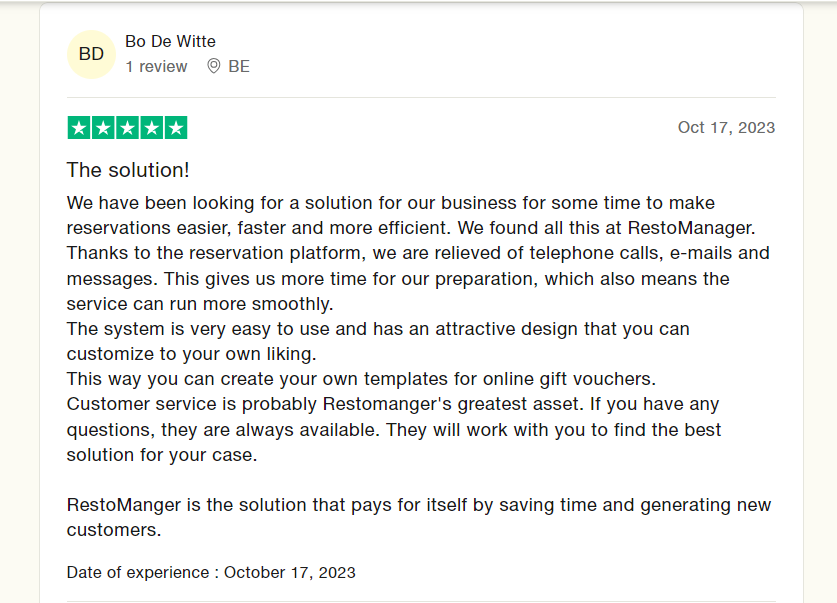Screen dimensions: 837x603
Task: Click the Oct 17, 2023 review date
Action: (726, 128)
